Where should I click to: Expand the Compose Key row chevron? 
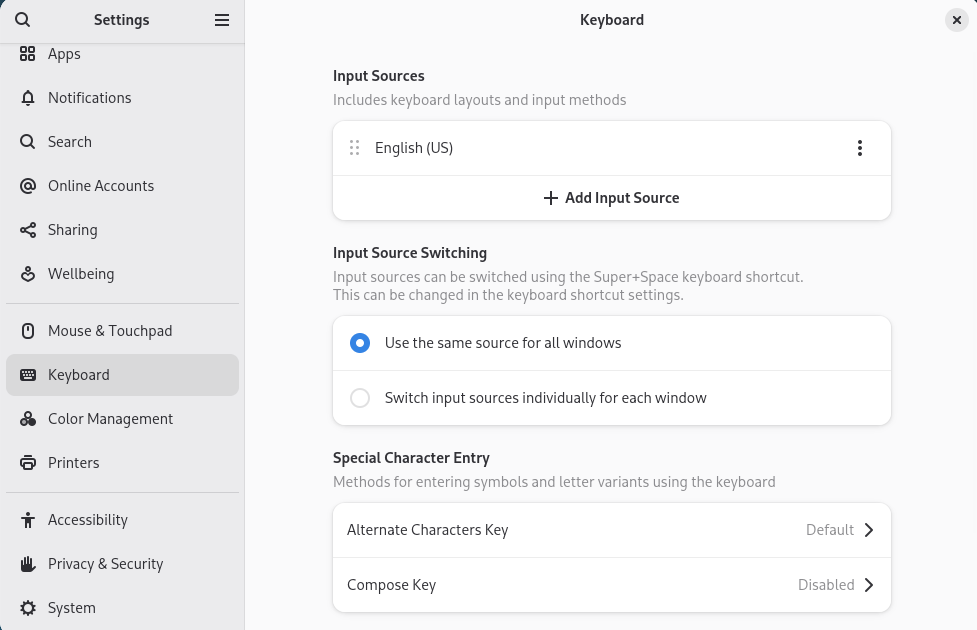point(868,585)
